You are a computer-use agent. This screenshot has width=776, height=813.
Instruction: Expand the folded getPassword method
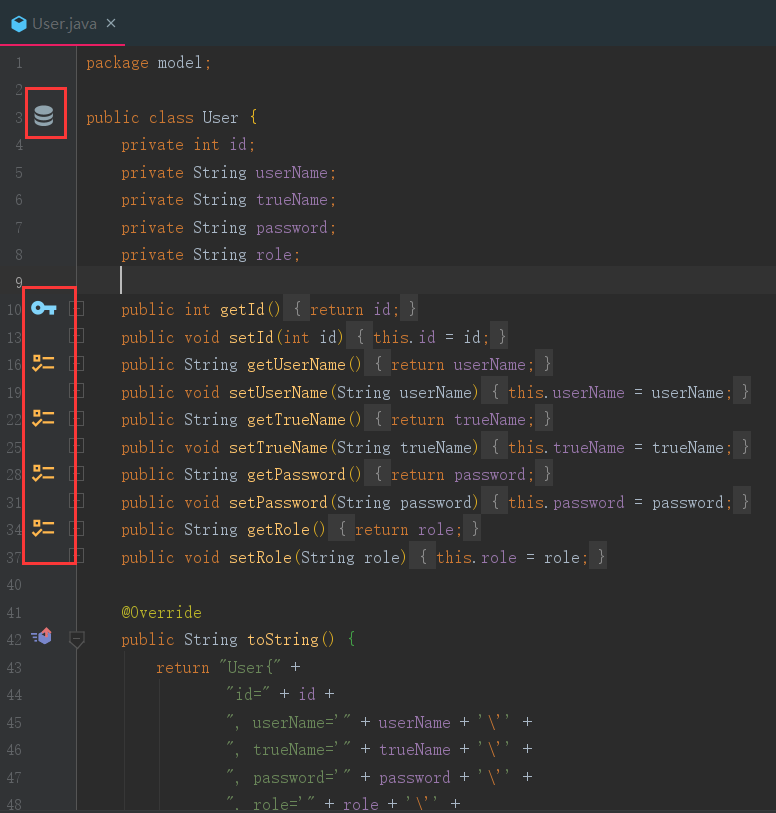77,474
